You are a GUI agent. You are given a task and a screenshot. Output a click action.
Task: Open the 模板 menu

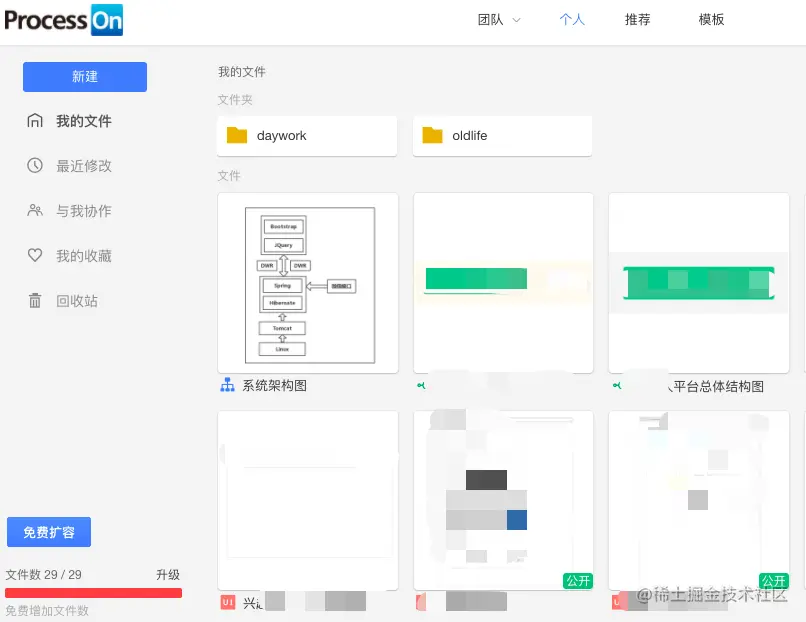(x=711, y=19)
